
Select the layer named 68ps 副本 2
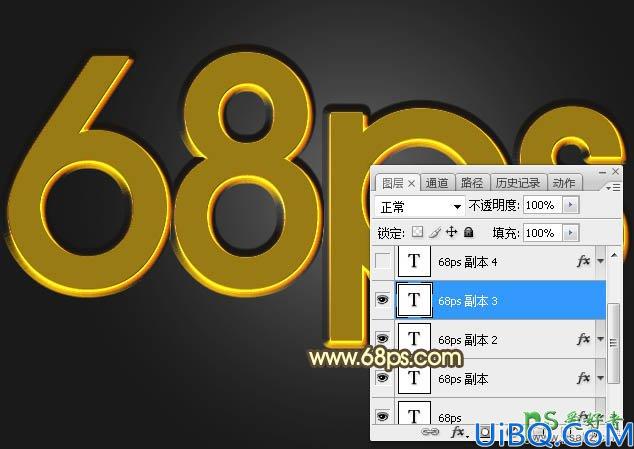pos(468,340)
